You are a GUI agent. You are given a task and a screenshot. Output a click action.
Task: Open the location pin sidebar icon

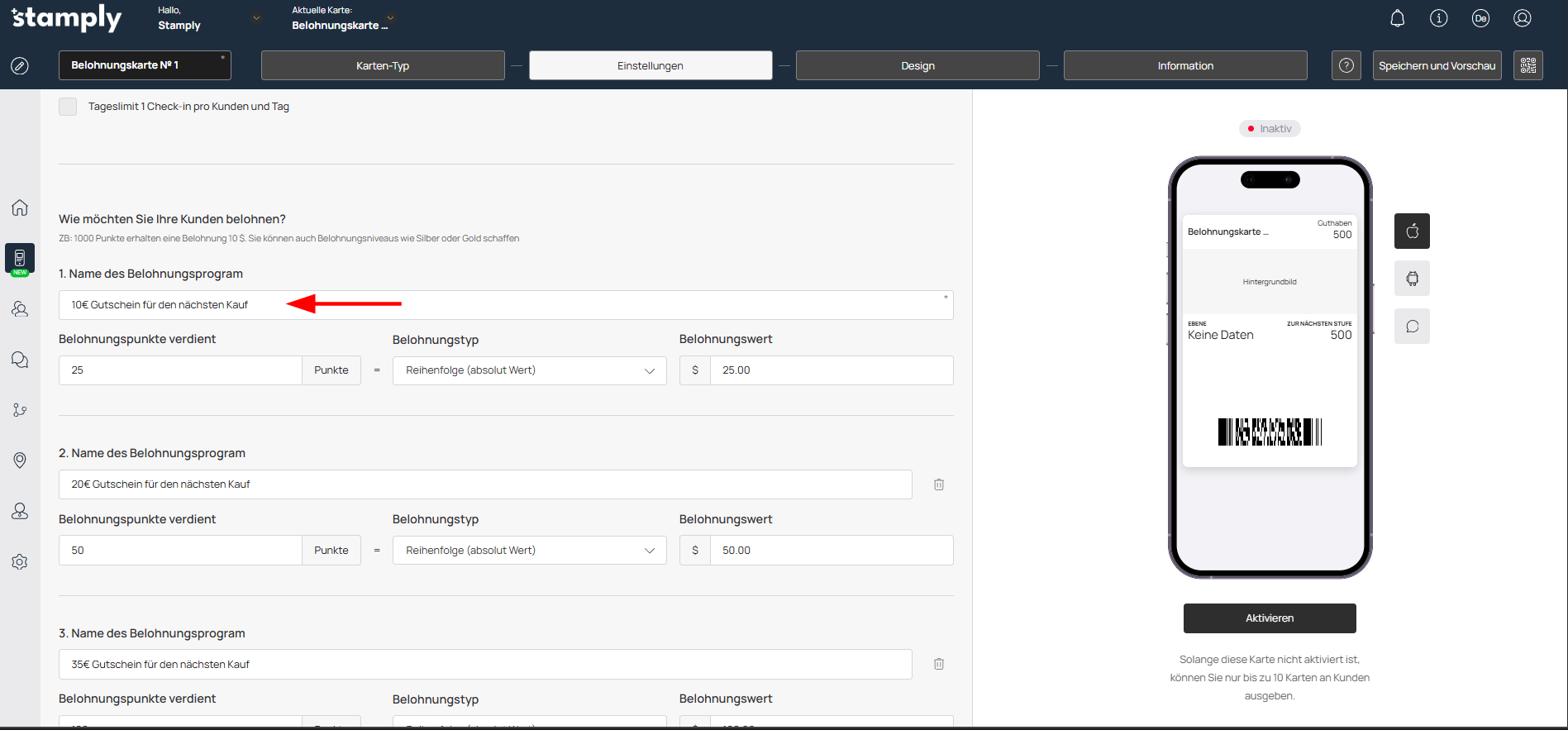pyautogui.click(x=20, y=460)
